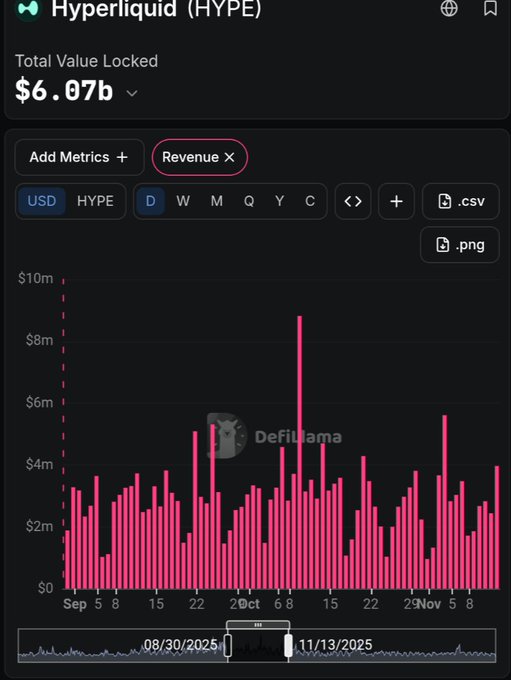This screenshot has width=511, height=680.
Task: Click the 08/30/2025 start date label
Action: (180, 644)
